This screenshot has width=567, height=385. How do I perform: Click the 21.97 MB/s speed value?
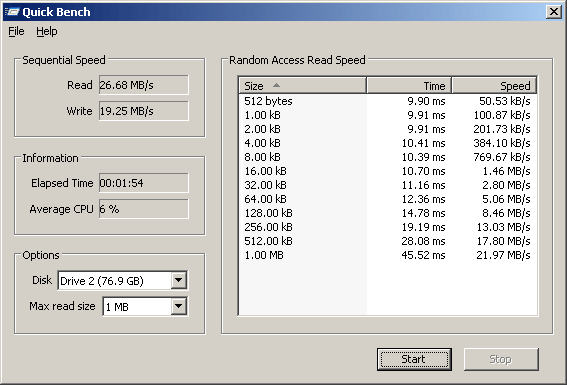pyautogui.click(x=503, y=255)
